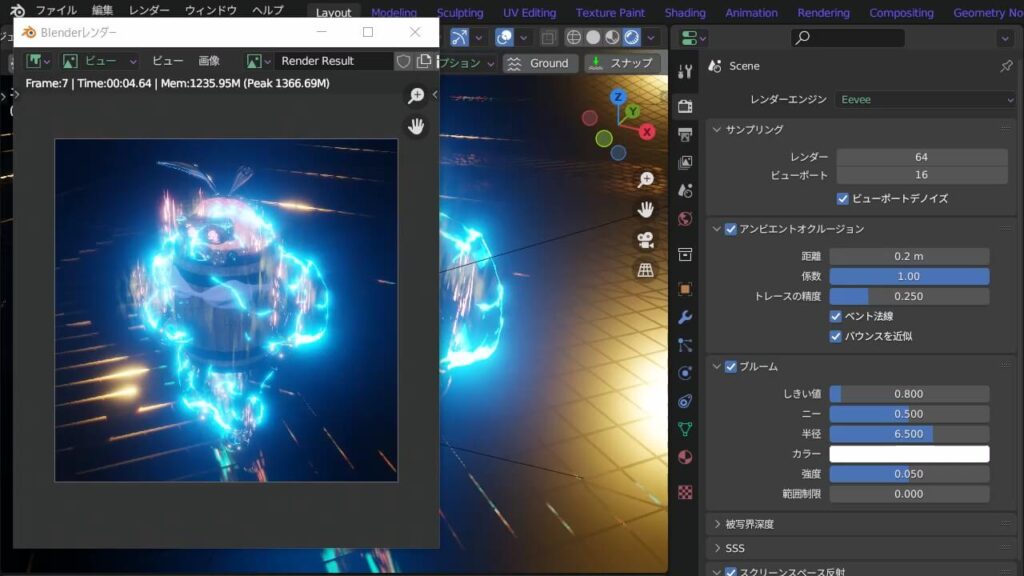Open the Scene properties tab icon
Image resolution: width=1024 pixels, height=576 pixels.
click(685, 191)
